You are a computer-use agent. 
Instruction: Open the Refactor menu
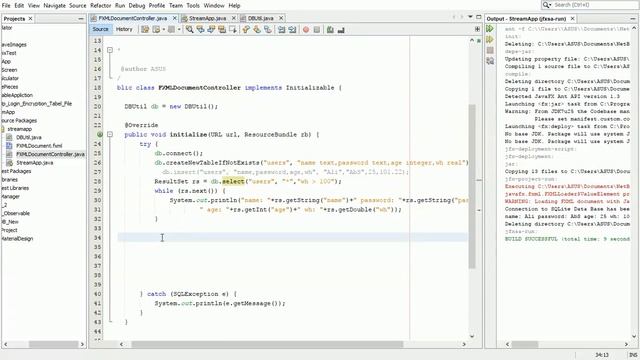(100, 6)
